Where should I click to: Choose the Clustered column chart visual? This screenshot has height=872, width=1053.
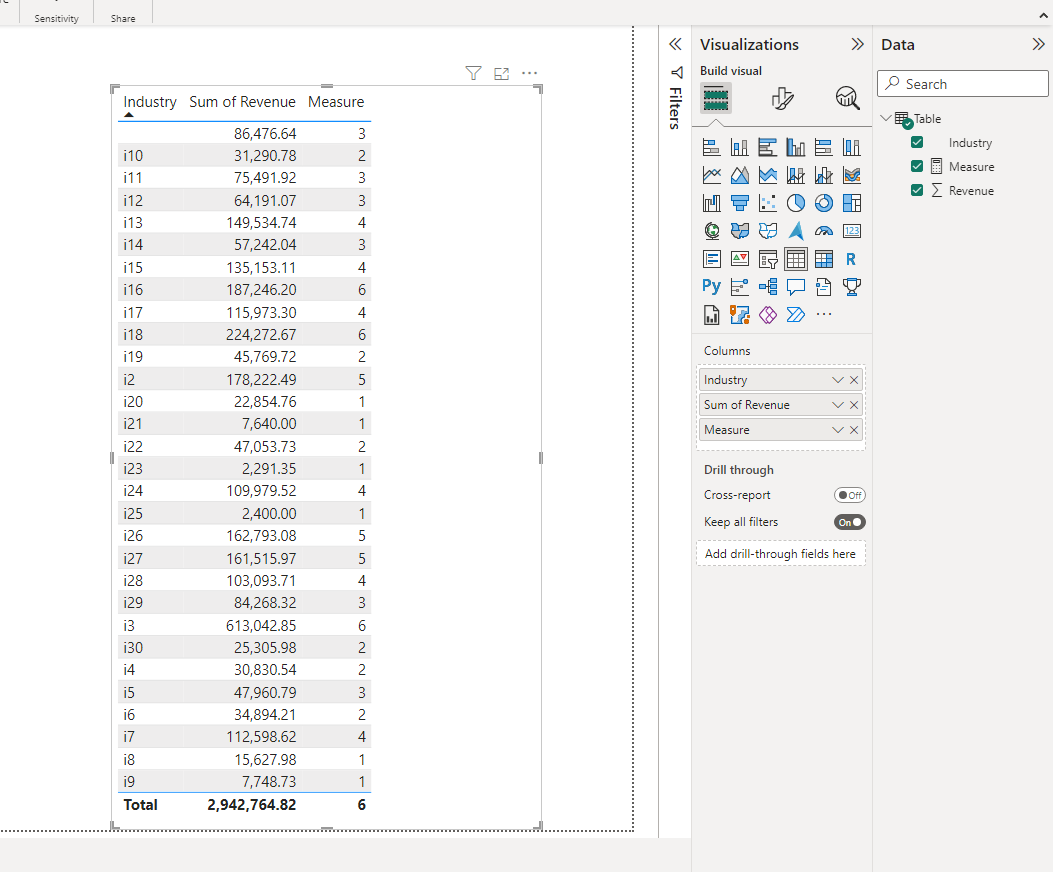(796, 147)
